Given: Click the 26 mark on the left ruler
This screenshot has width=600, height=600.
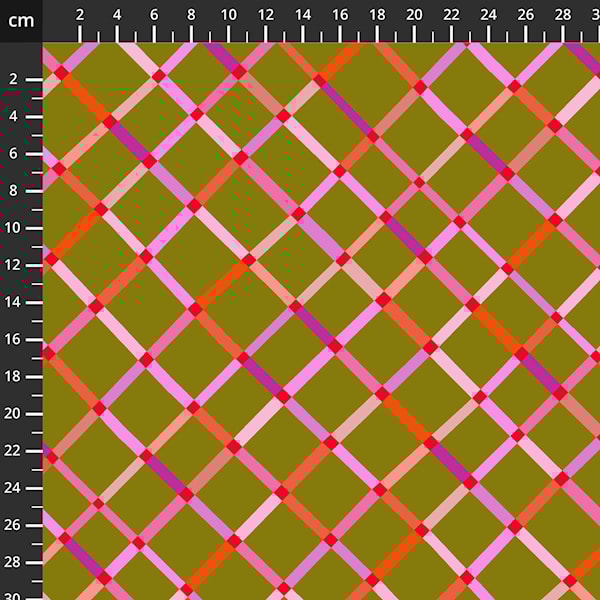Looking at the screenshot, I should coord(16,525).
